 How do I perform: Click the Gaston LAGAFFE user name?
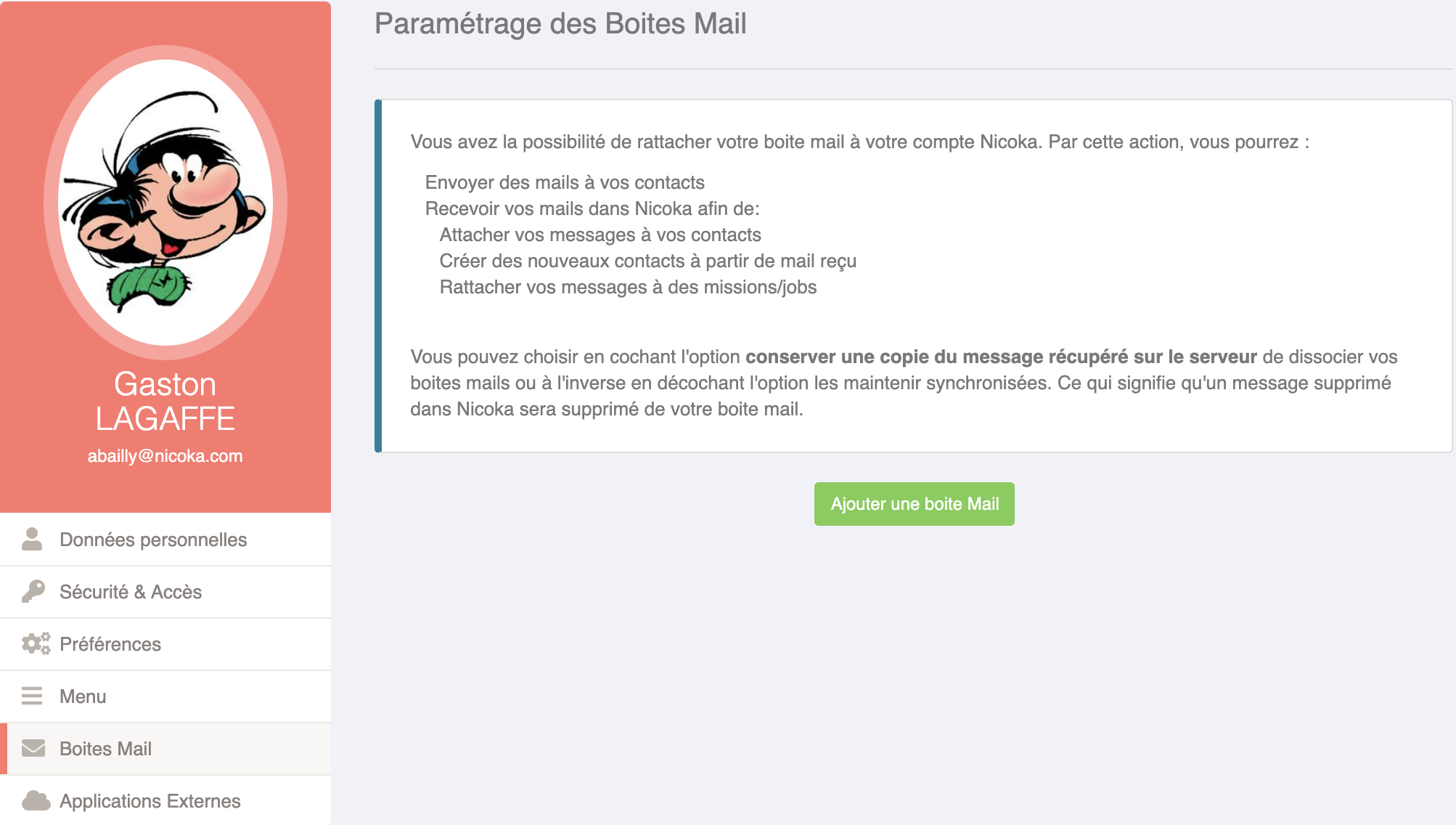pyautogui.click(x=165, y=402)
